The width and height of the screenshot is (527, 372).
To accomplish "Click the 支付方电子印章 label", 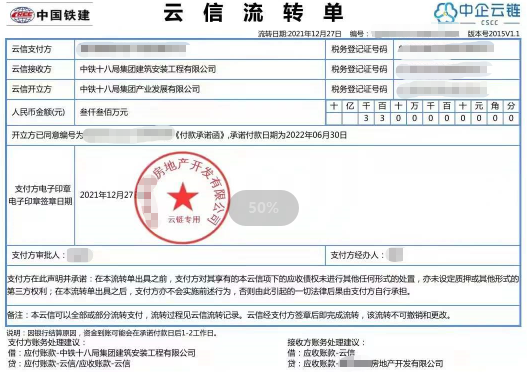I will click(43, 189).
